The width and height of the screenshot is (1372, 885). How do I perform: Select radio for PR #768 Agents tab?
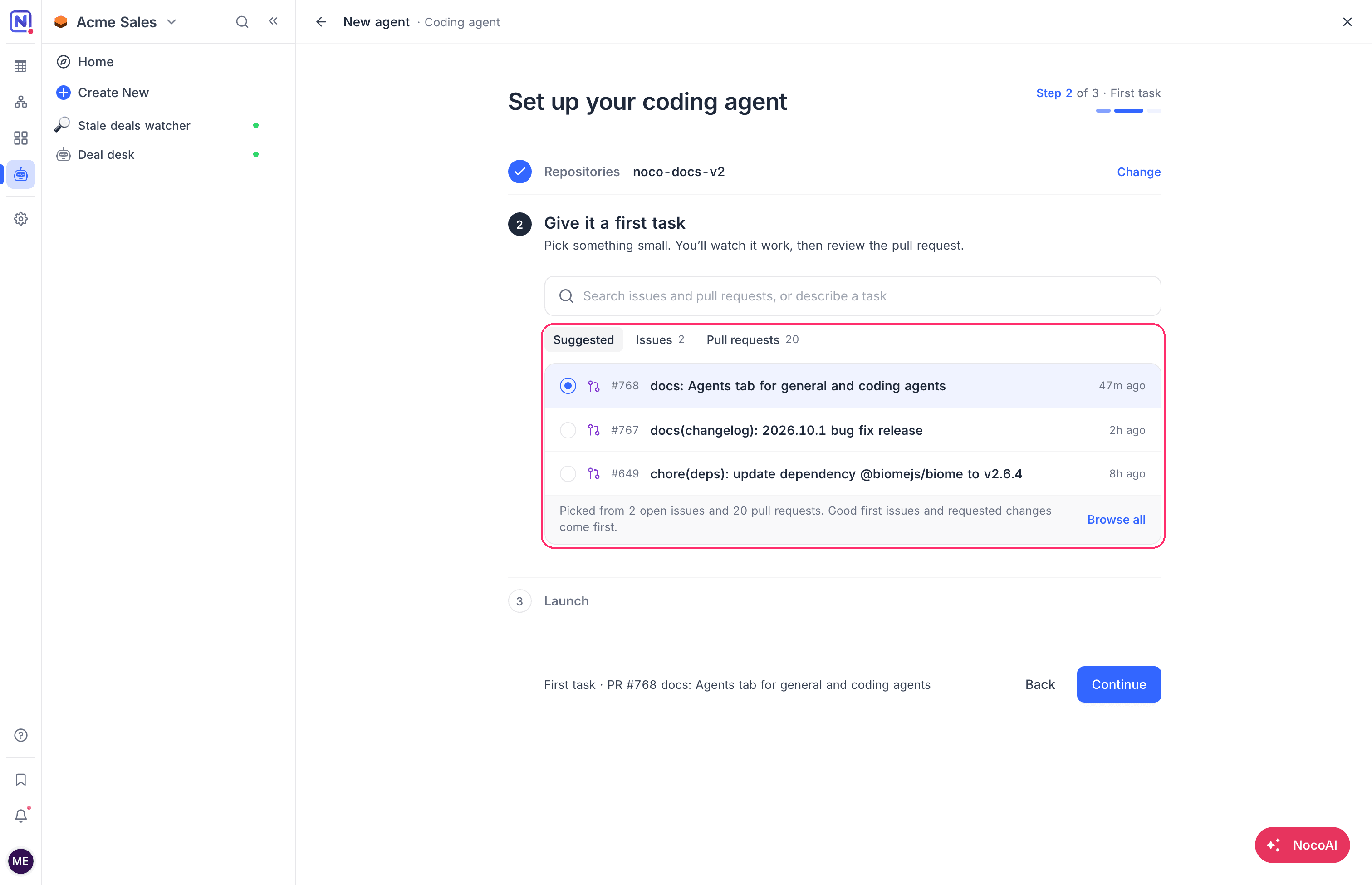(x=568, y=386)
